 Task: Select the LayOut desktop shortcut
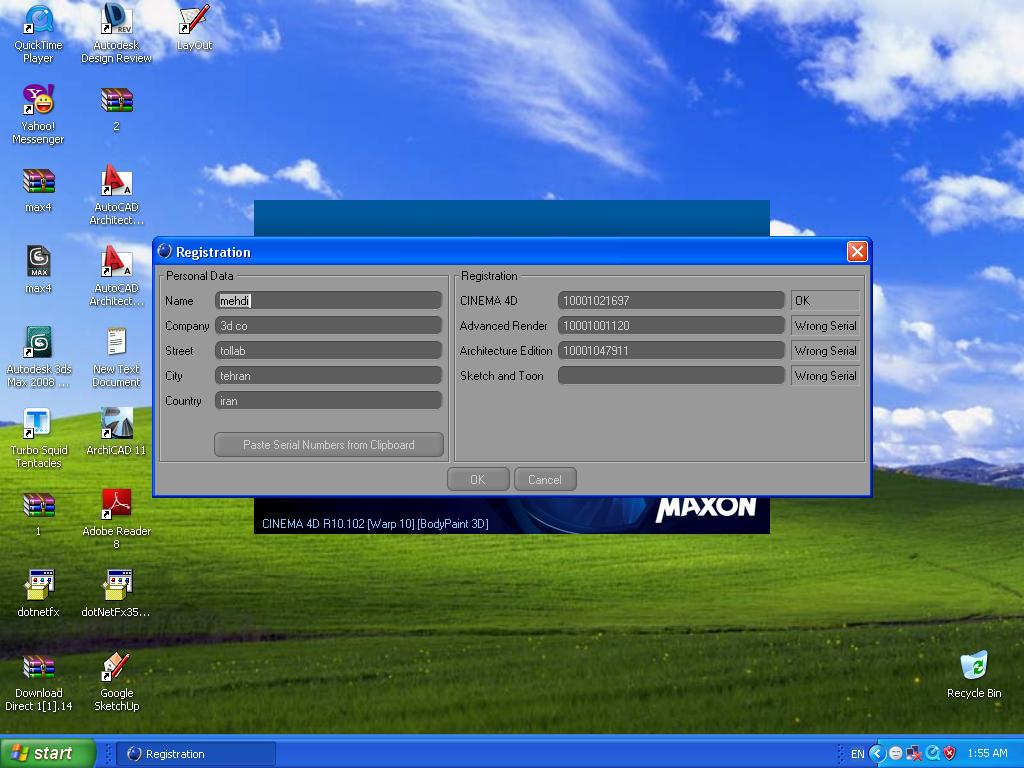point(194,28)
